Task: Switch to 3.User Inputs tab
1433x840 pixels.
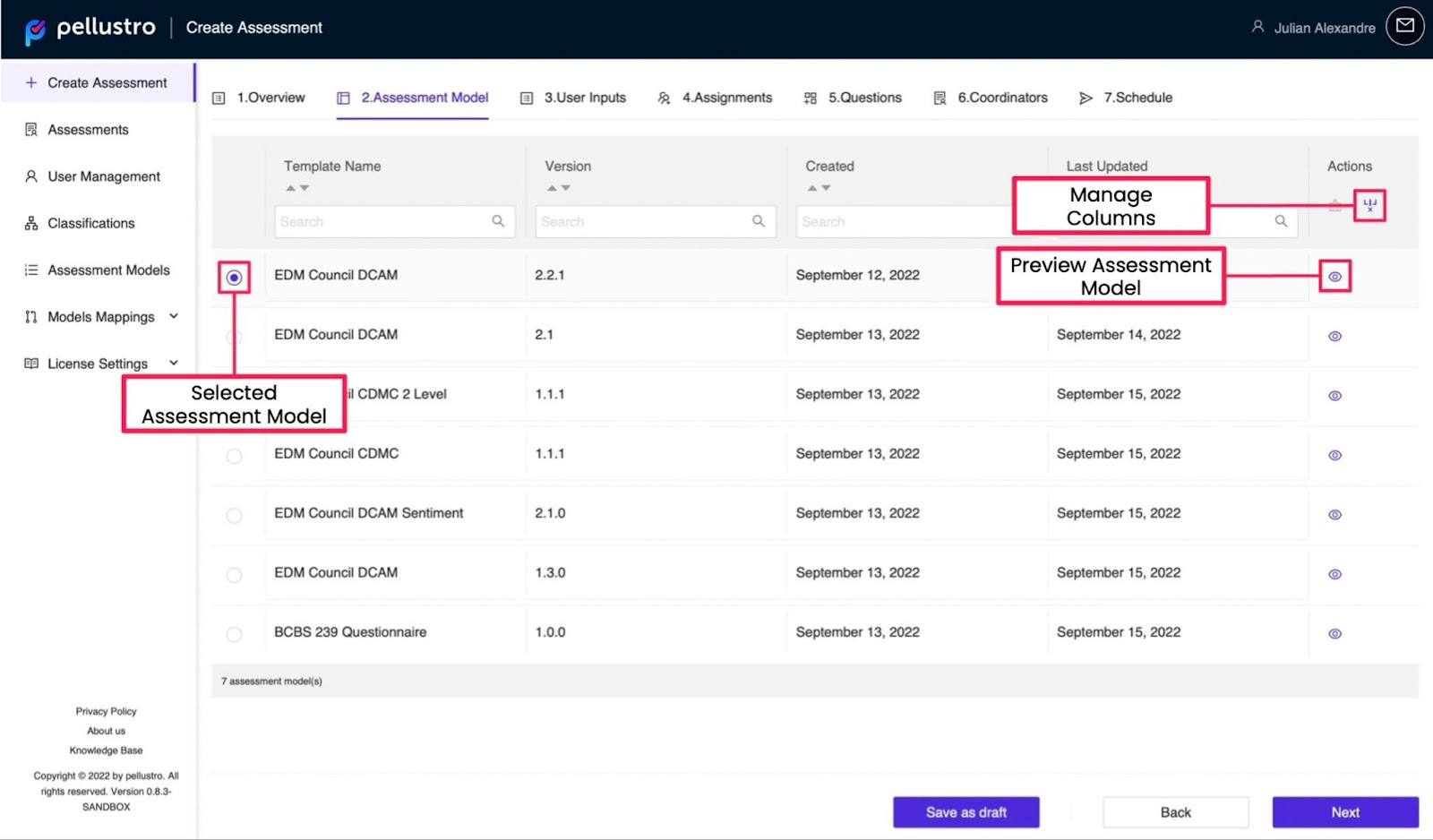Action: click(x=573, y=98)
